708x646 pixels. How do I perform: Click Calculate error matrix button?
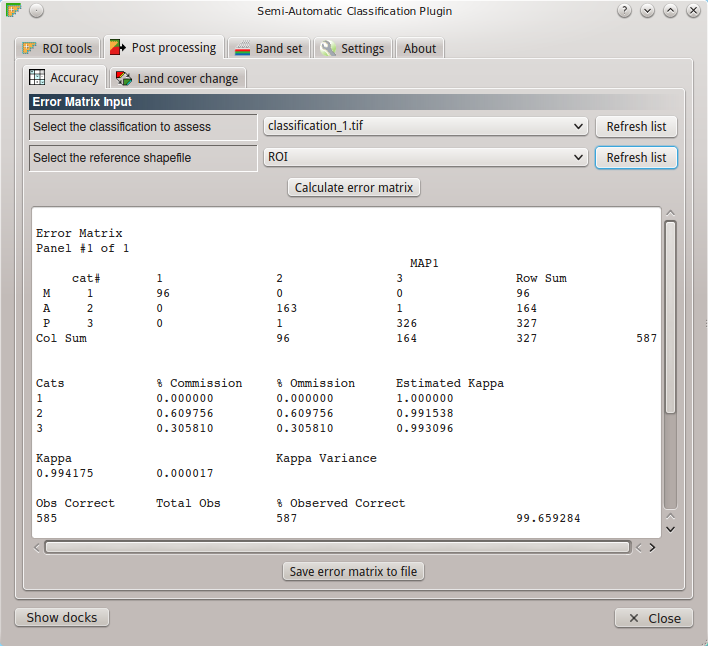(354, 187)
